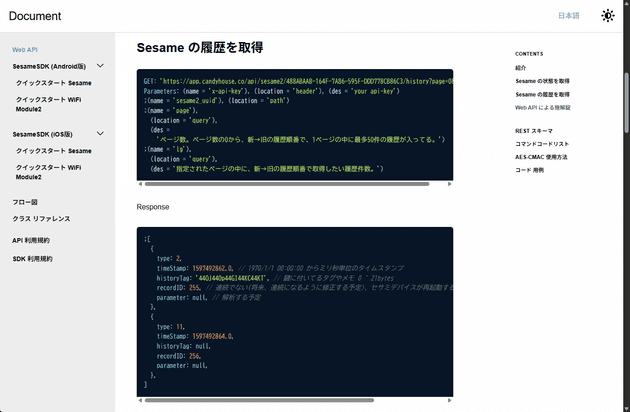The height and width of the screenshot is (412, 630).
Task: Jump to 紹介 in contents
Action: [521, 68]
